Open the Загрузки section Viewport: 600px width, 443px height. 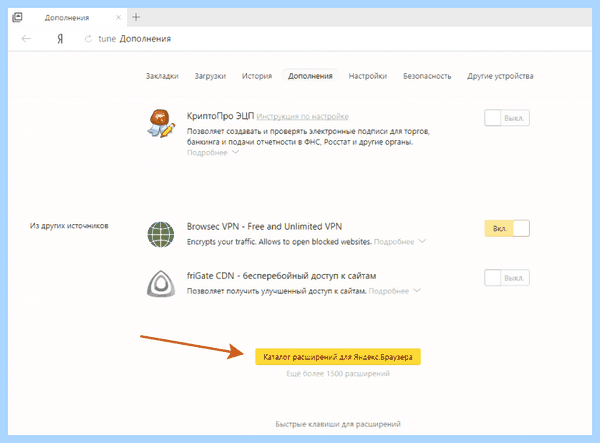pos(210,76)
